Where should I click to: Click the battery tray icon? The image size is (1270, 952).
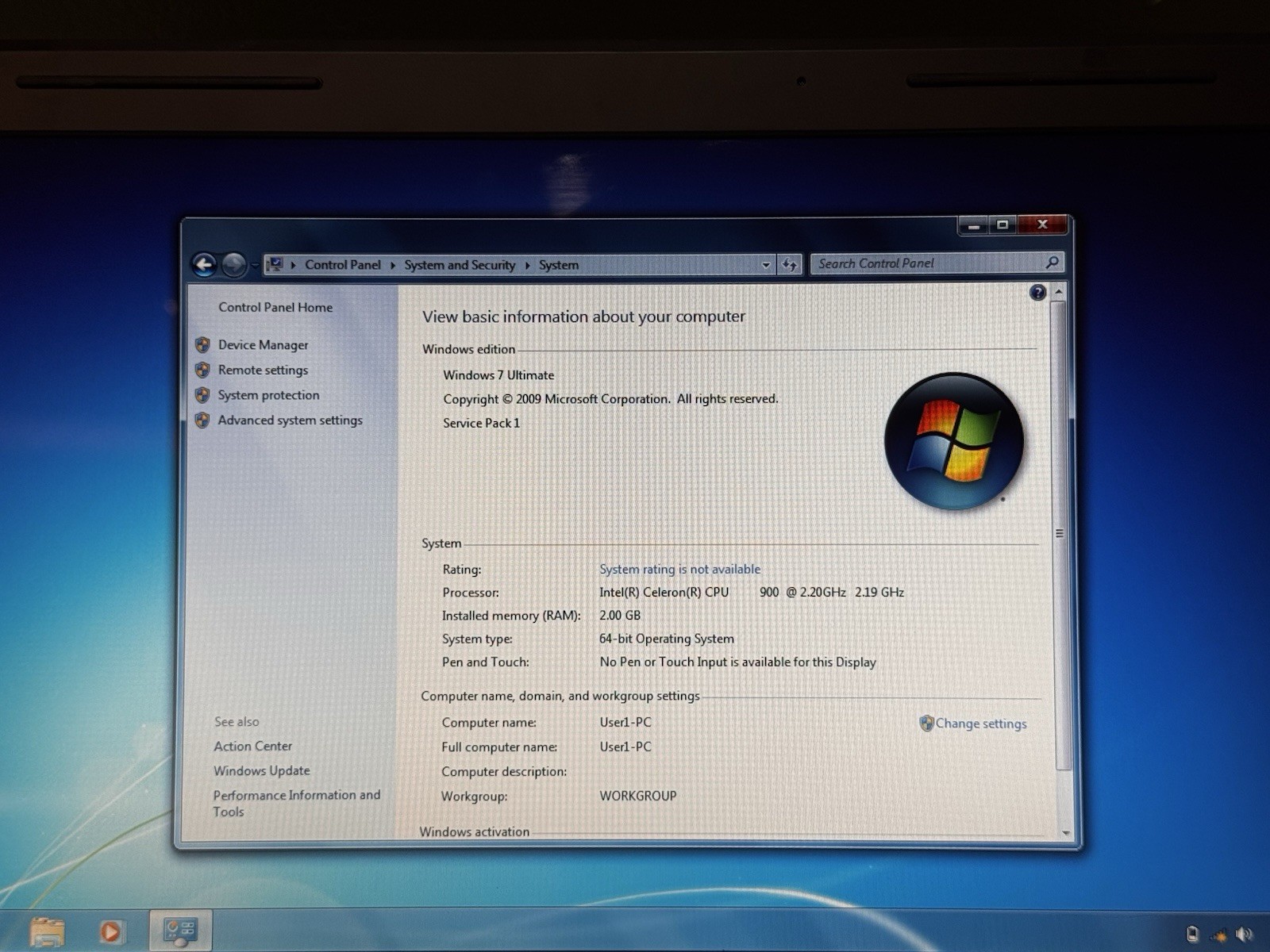click(x=1191, y=935)
